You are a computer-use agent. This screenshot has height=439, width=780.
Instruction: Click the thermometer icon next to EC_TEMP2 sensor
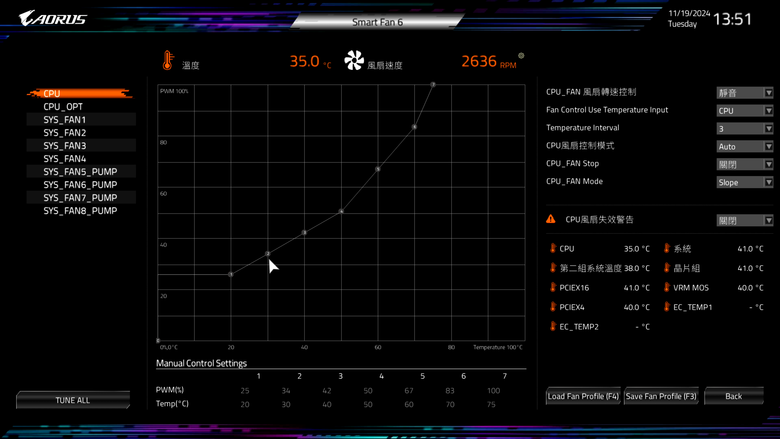coord(553,326)
